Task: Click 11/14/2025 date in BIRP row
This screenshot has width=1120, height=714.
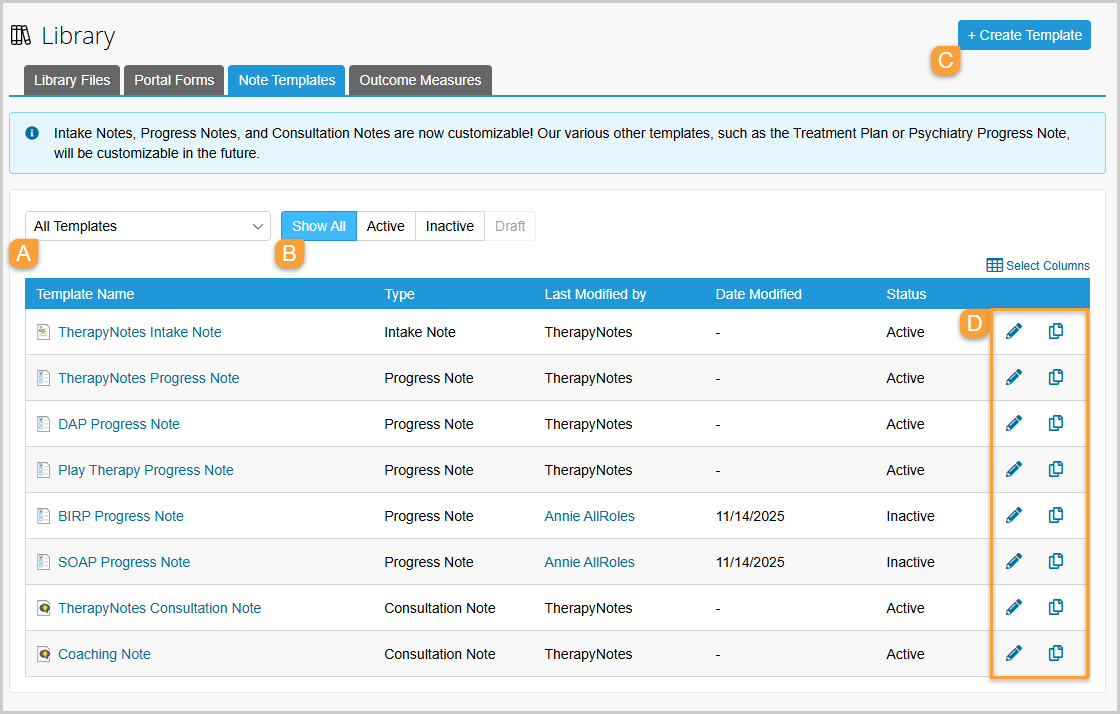Action: click(750, 516)
